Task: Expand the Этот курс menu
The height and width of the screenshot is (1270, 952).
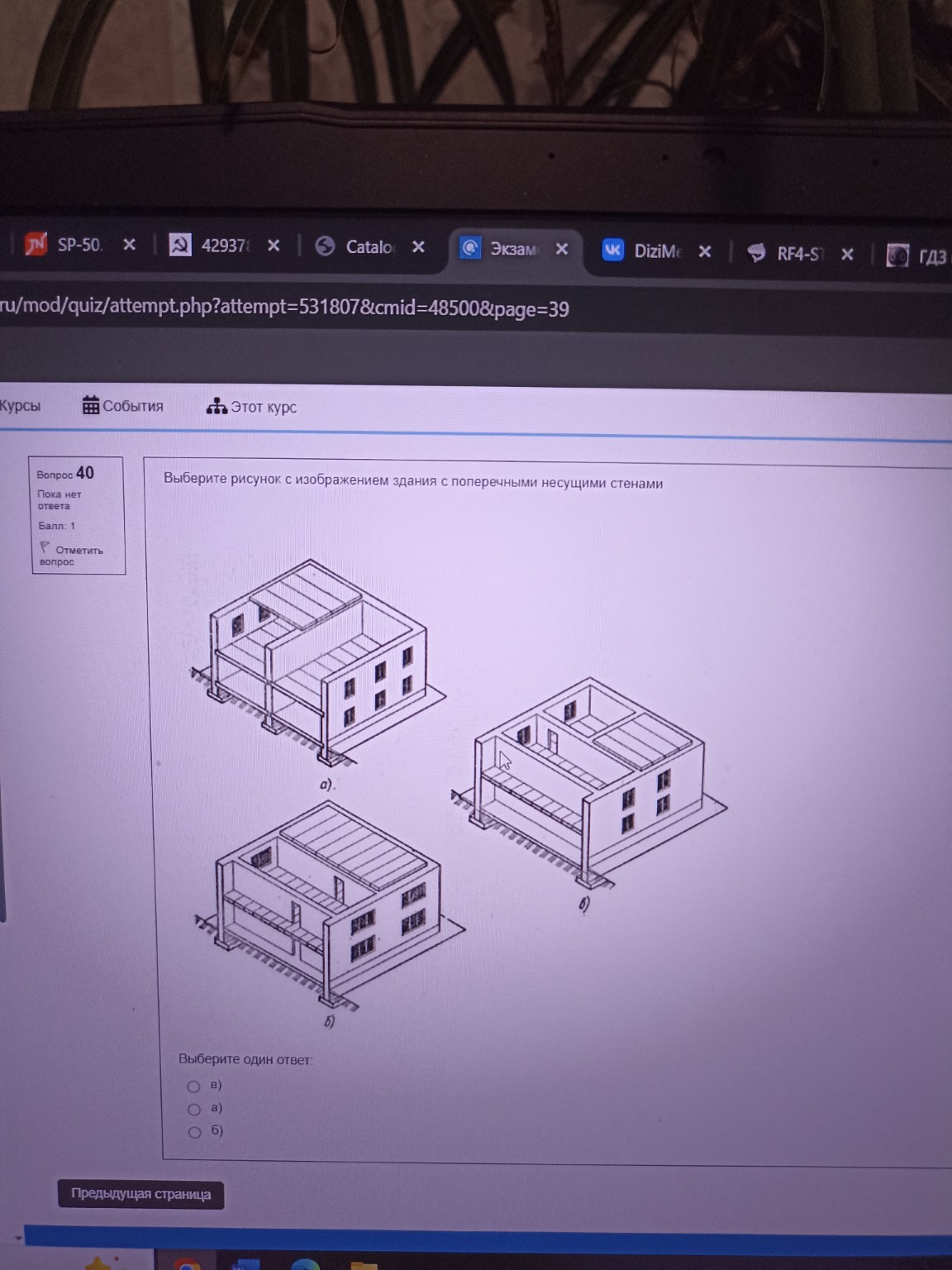Action: point(263,407)
